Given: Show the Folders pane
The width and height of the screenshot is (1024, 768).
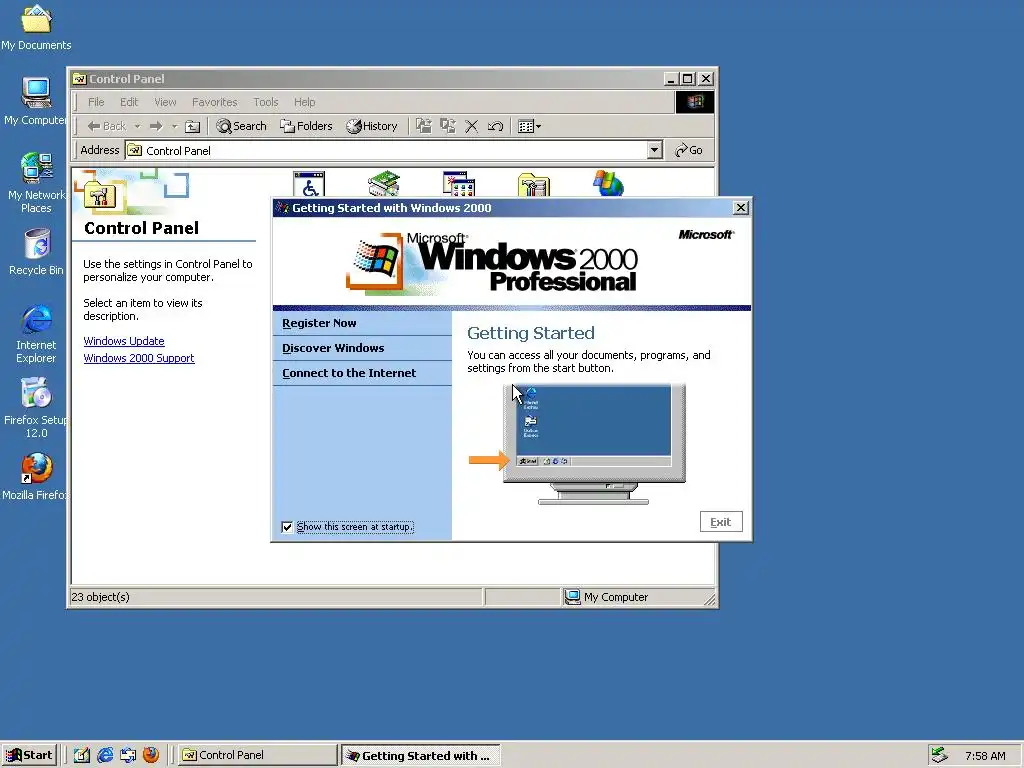Looking at the screenshot, I should (306, 126).
